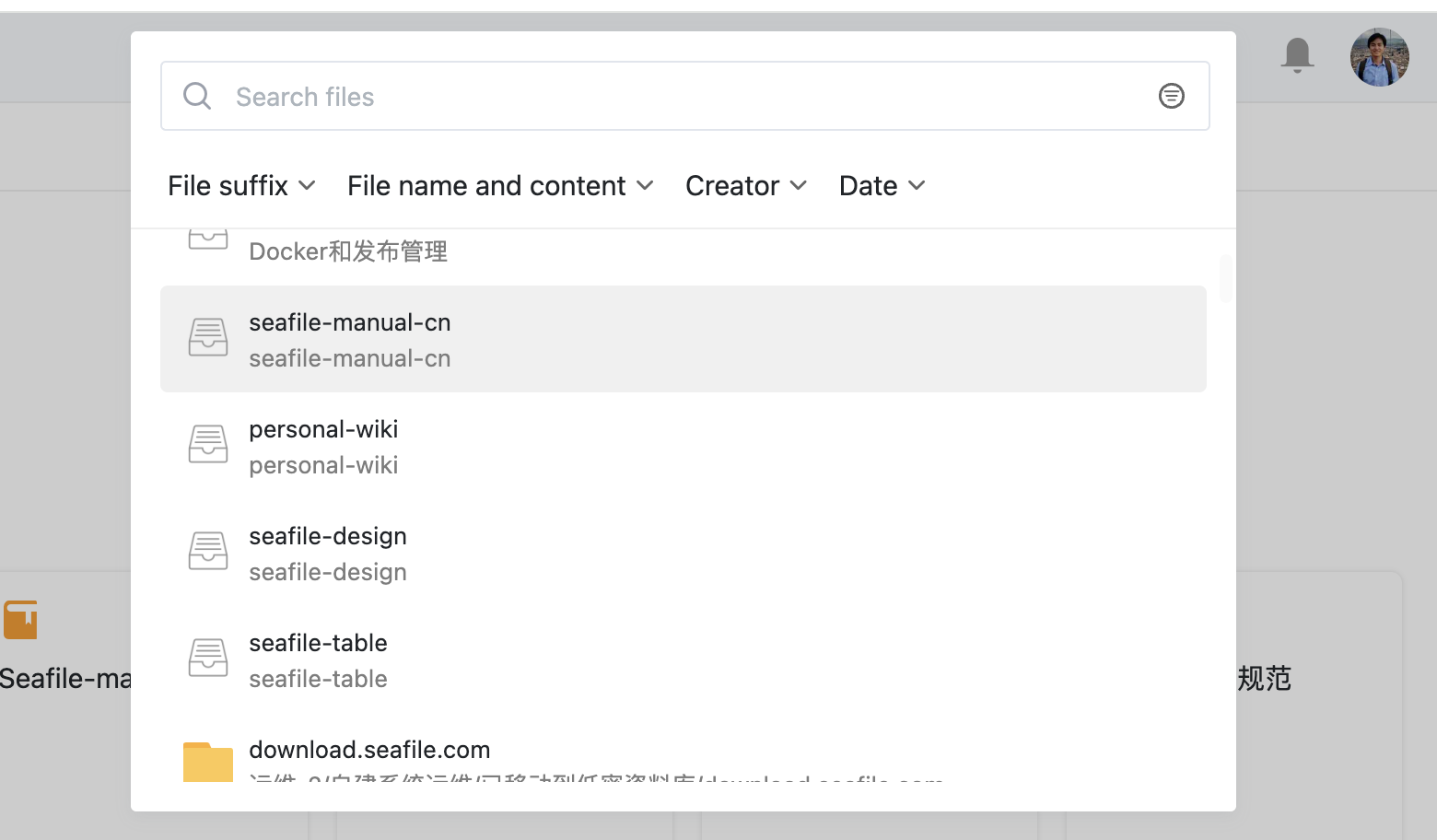Click library icon next to personal-wiki

tap(208, 445)
